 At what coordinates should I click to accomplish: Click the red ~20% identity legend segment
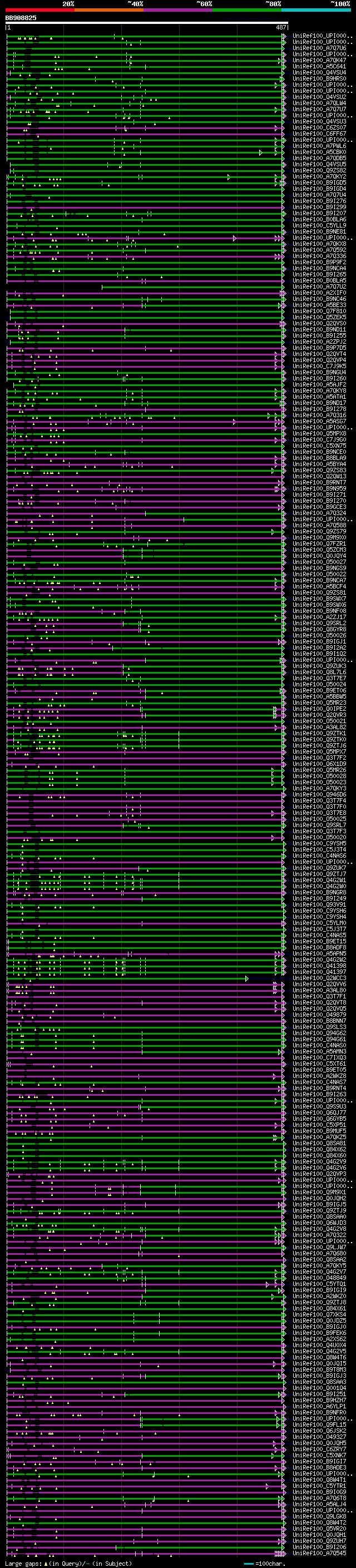click(39, 11)
